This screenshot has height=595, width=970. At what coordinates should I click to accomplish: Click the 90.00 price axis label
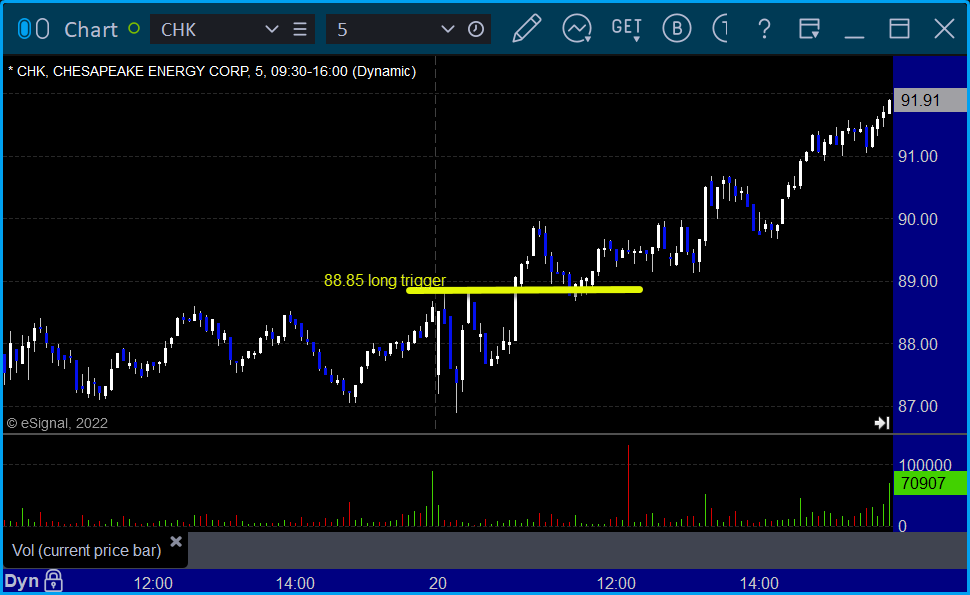point(917,219)
